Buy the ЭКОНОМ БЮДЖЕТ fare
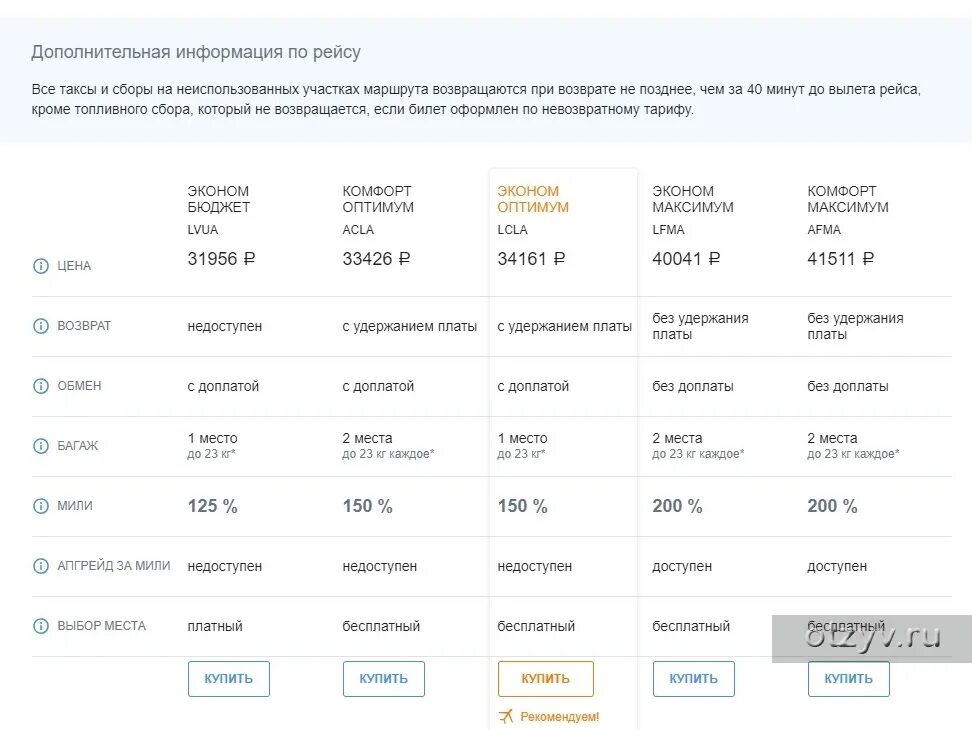 tap(229, 679)
